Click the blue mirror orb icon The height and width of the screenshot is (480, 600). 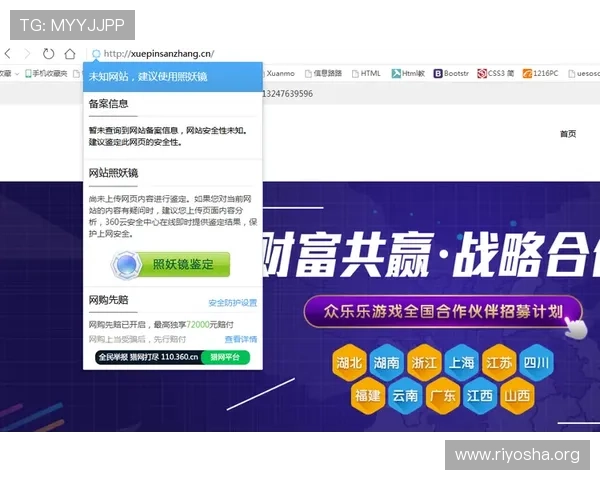tap(126, 264)
